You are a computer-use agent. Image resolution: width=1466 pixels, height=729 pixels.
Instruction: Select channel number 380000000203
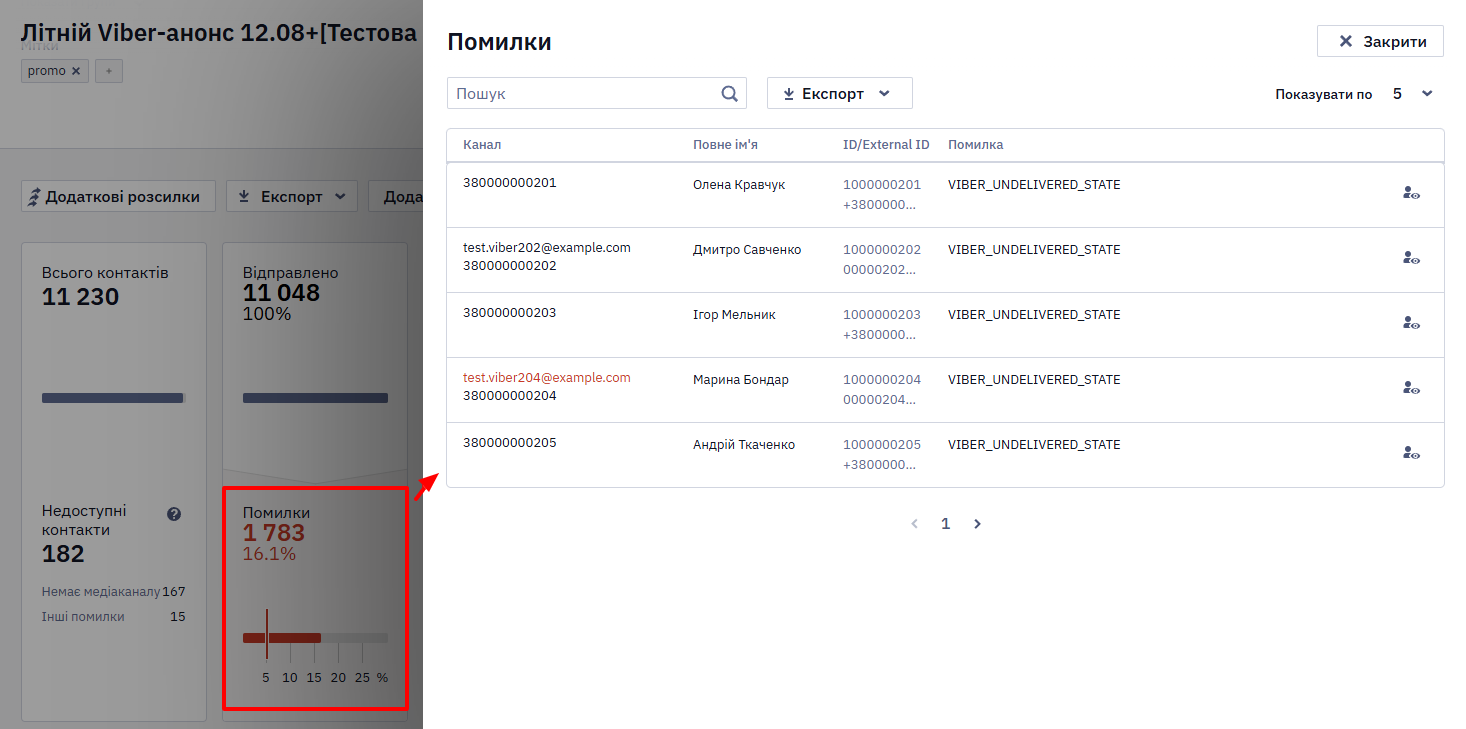point(510,313)
